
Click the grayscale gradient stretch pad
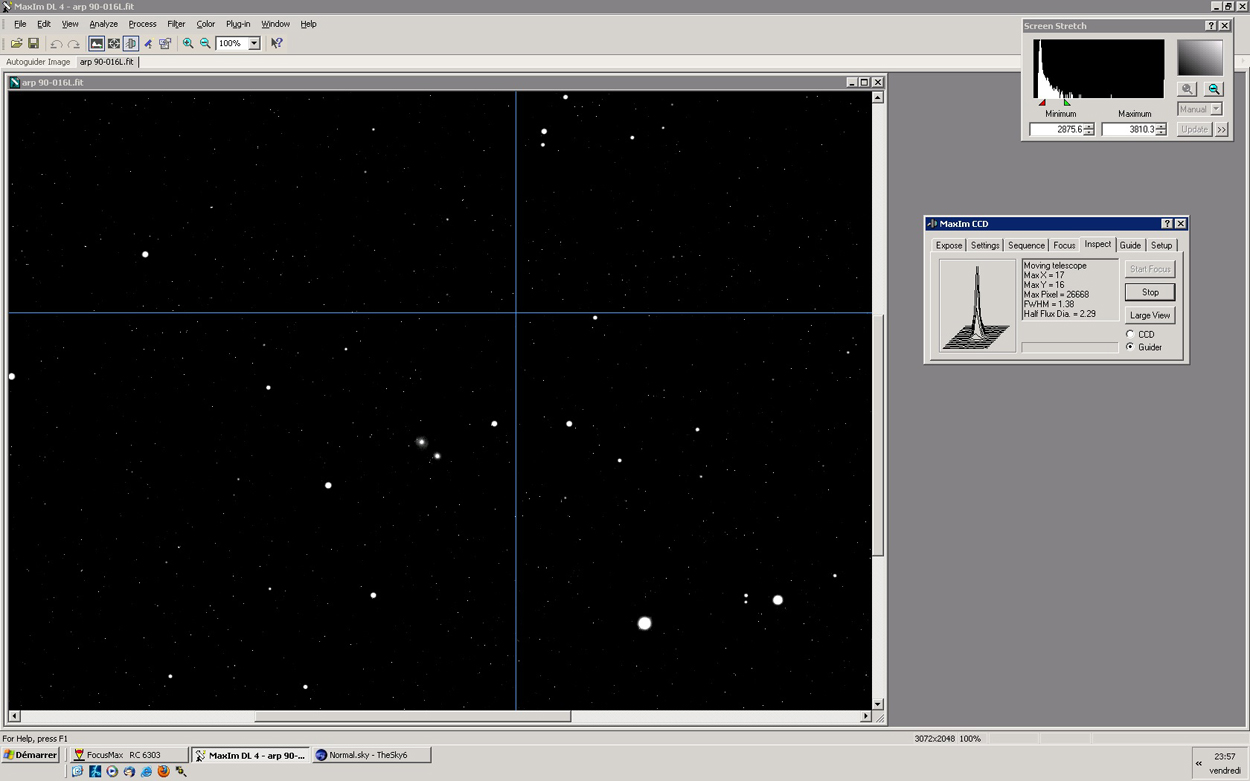pyautogui.click(x=1200, y=58)
